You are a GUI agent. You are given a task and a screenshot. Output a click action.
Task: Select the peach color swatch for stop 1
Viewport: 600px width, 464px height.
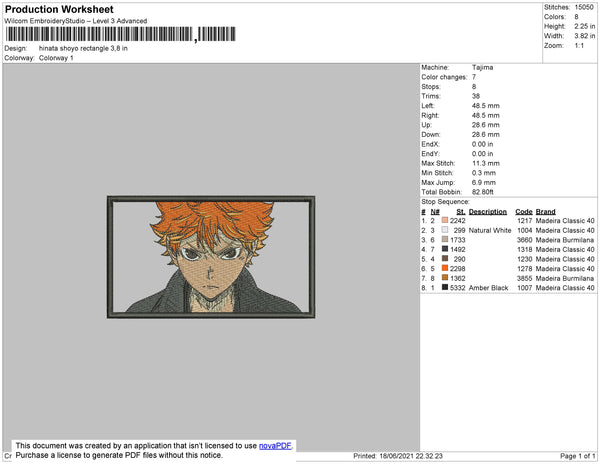point(445,220)
